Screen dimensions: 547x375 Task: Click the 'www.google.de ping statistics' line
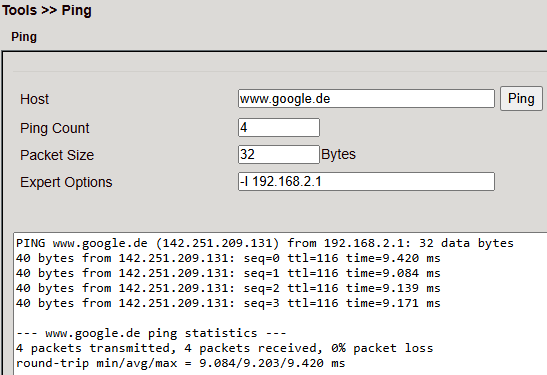pos(151,333)
